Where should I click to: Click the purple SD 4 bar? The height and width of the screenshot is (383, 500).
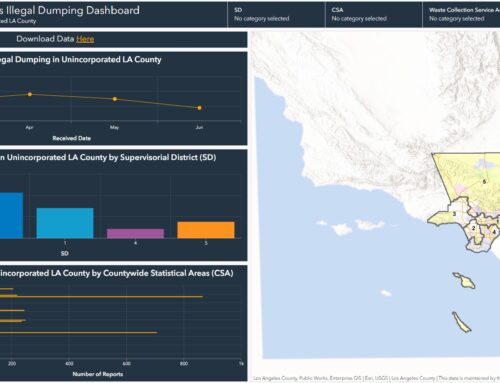[x=135, y=233]
